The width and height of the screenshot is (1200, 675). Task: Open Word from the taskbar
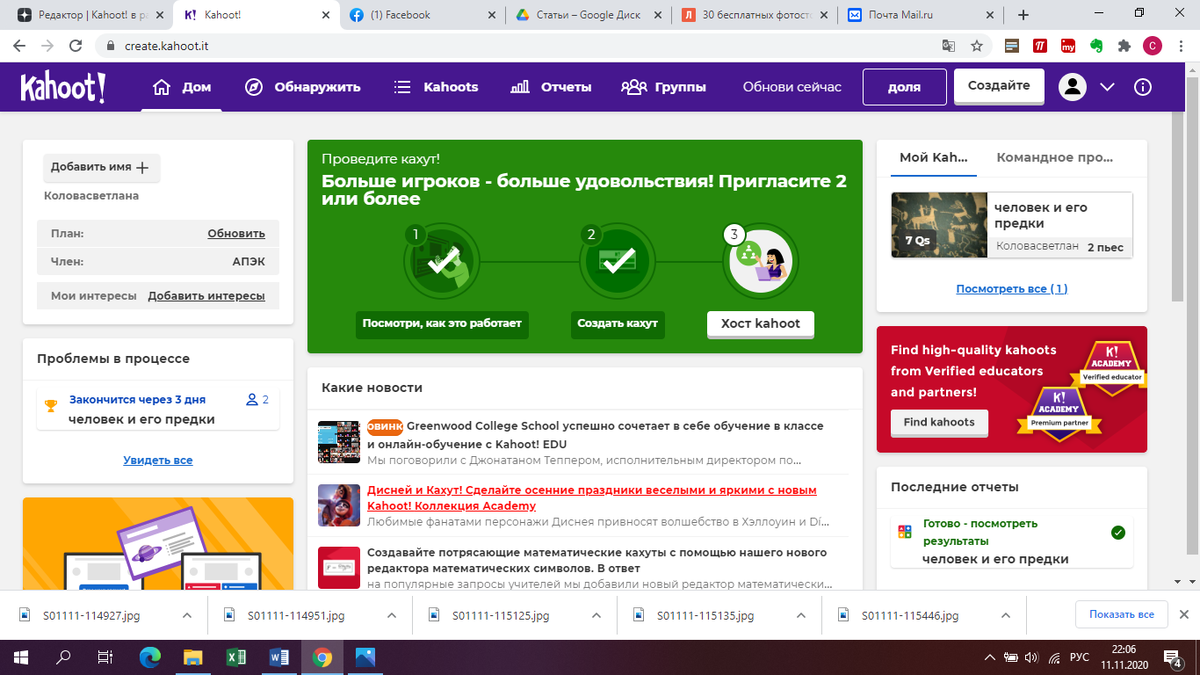280,657
